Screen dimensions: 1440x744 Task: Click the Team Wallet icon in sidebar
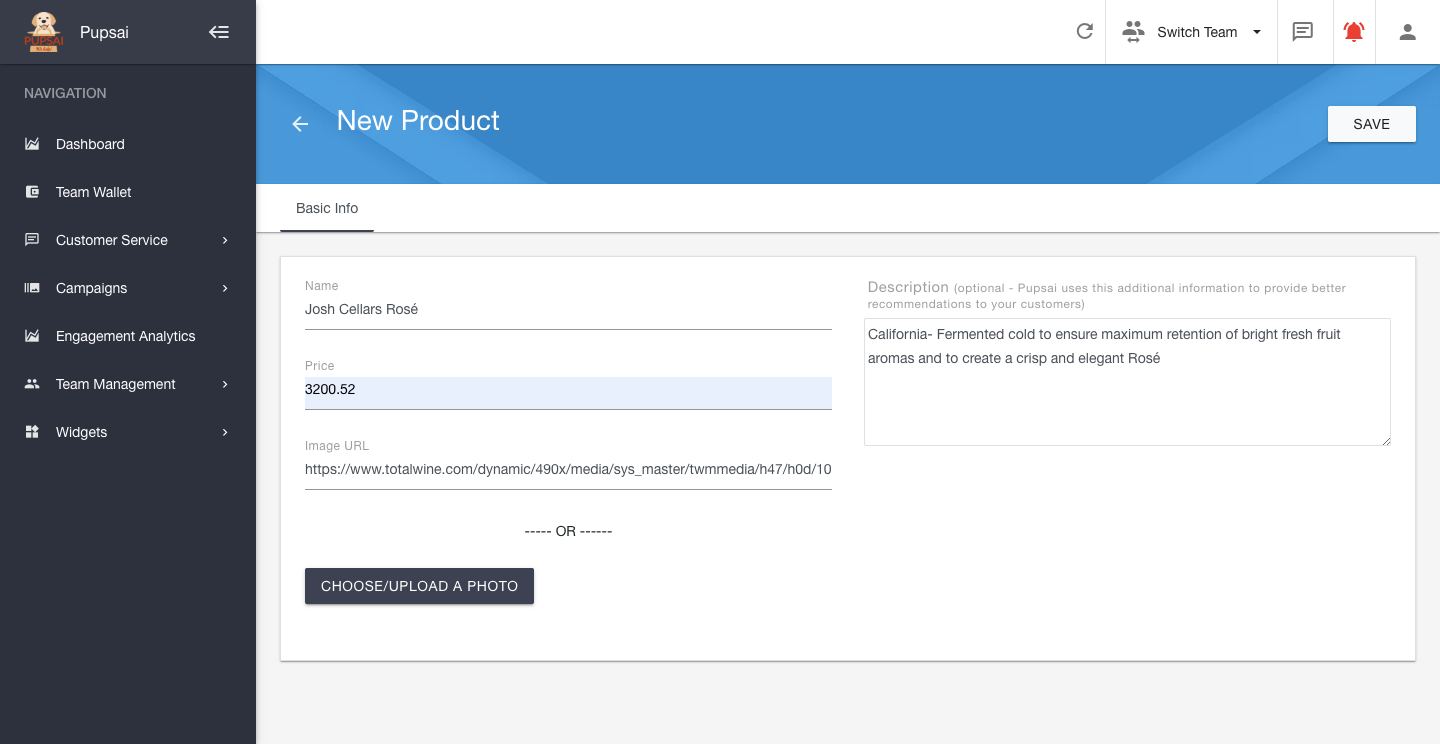click(x=32, y=192)
